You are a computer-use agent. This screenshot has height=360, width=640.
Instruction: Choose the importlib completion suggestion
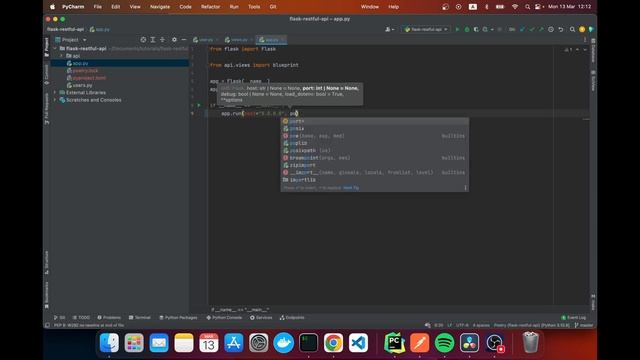point(374,180)
